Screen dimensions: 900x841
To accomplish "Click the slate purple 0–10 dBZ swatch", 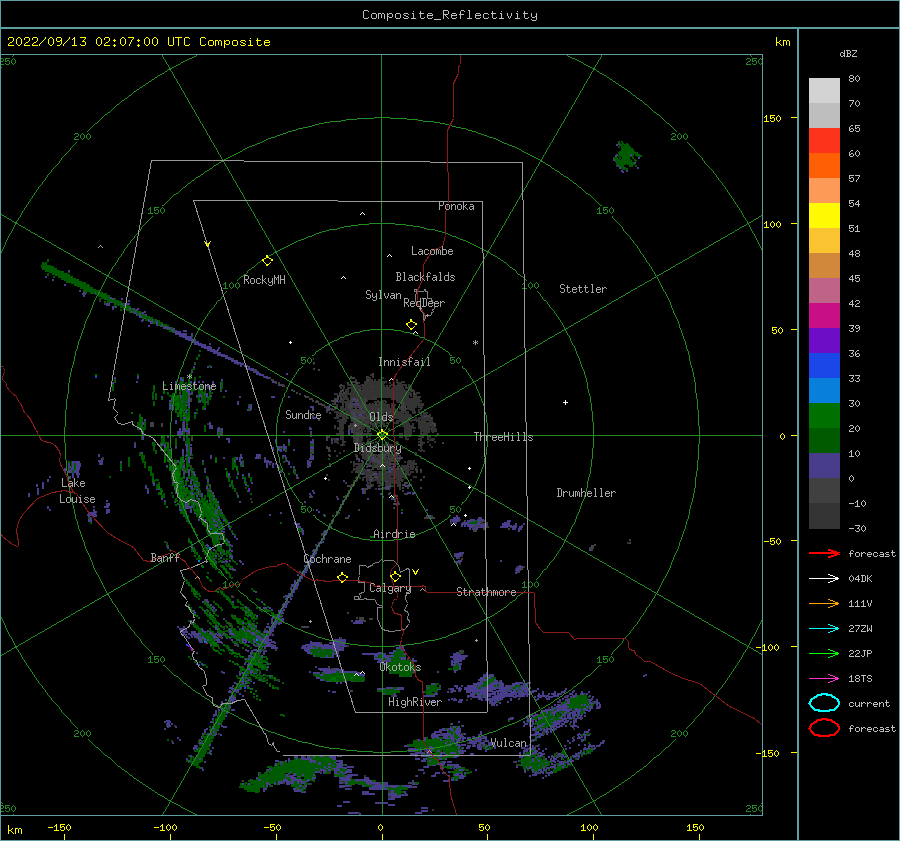I will tap(824, 466).
